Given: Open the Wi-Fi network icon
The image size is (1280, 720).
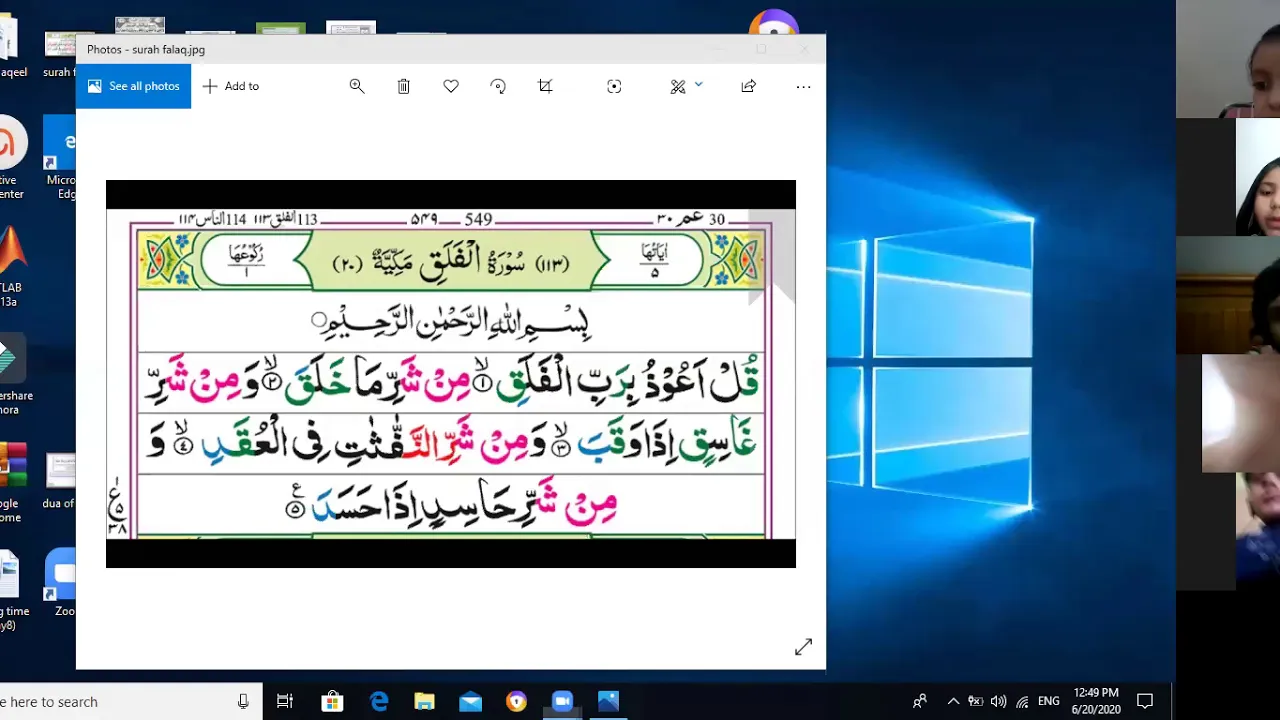Looking at the screenshot, I should [1022, 702].
